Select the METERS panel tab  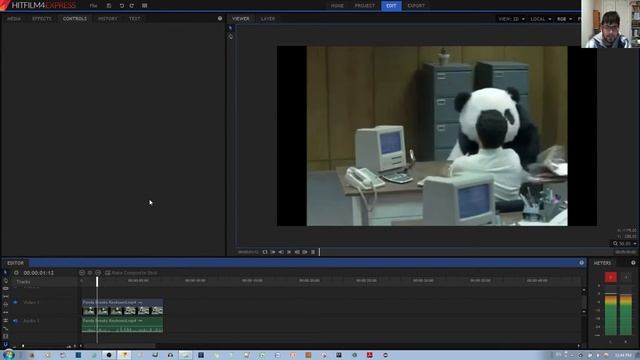602,263
